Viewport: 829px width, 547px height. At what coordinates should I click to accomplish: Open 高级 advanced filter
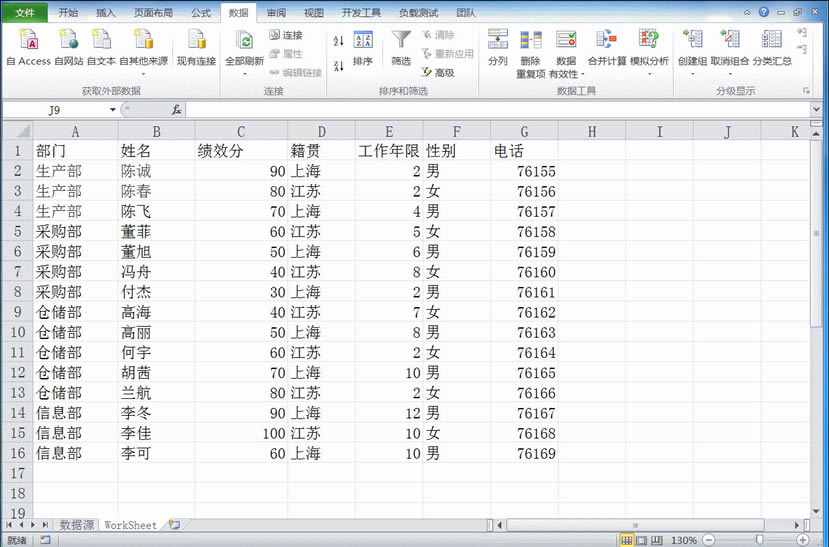click(438, 72)
